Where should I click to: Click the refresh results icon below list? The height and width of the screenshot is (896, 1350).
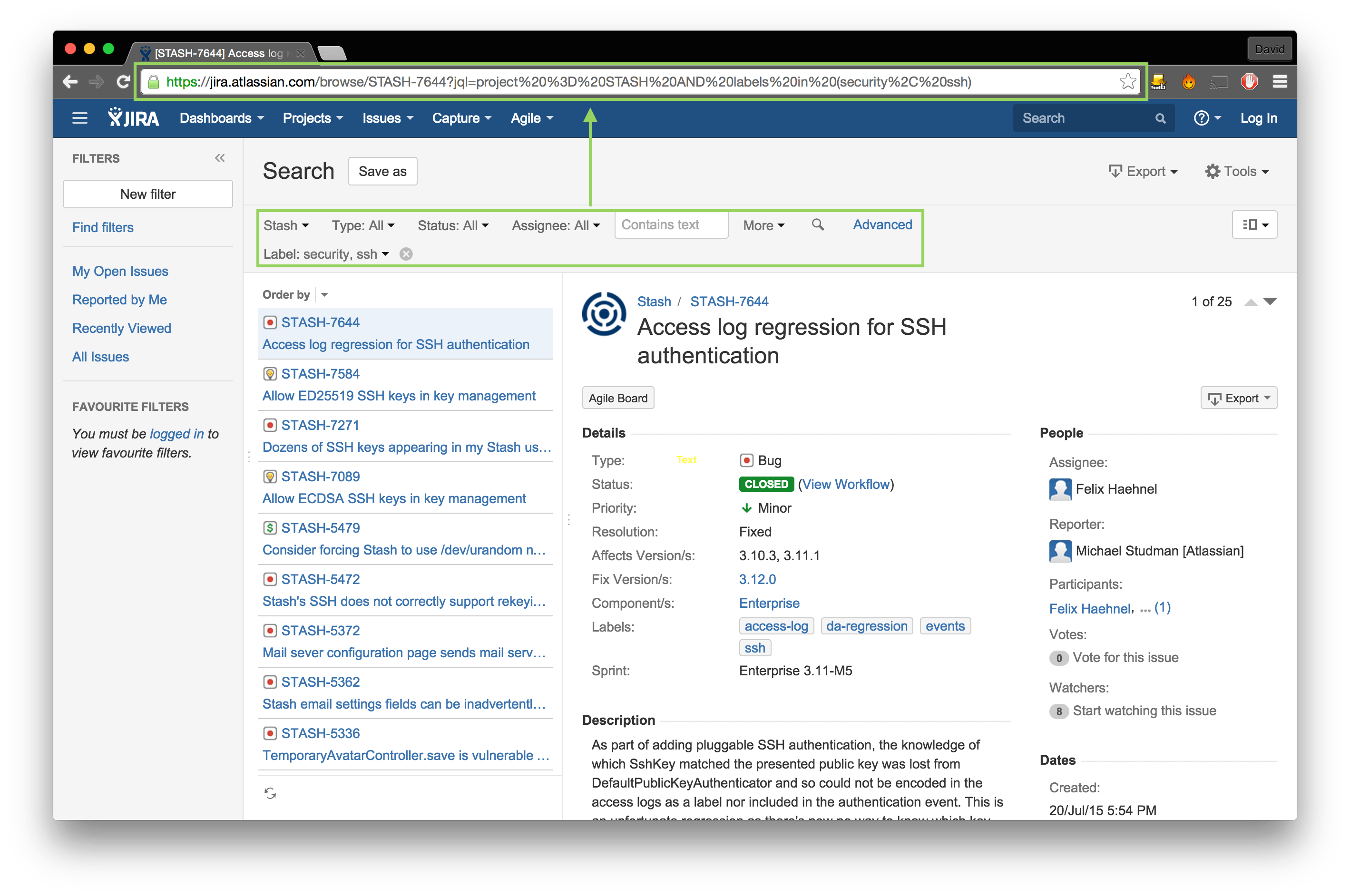(x=270, y=793)
